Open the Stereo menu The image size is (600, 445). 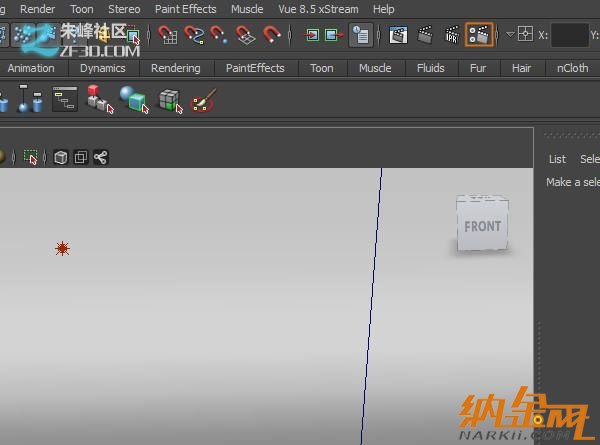pos(124,9)
